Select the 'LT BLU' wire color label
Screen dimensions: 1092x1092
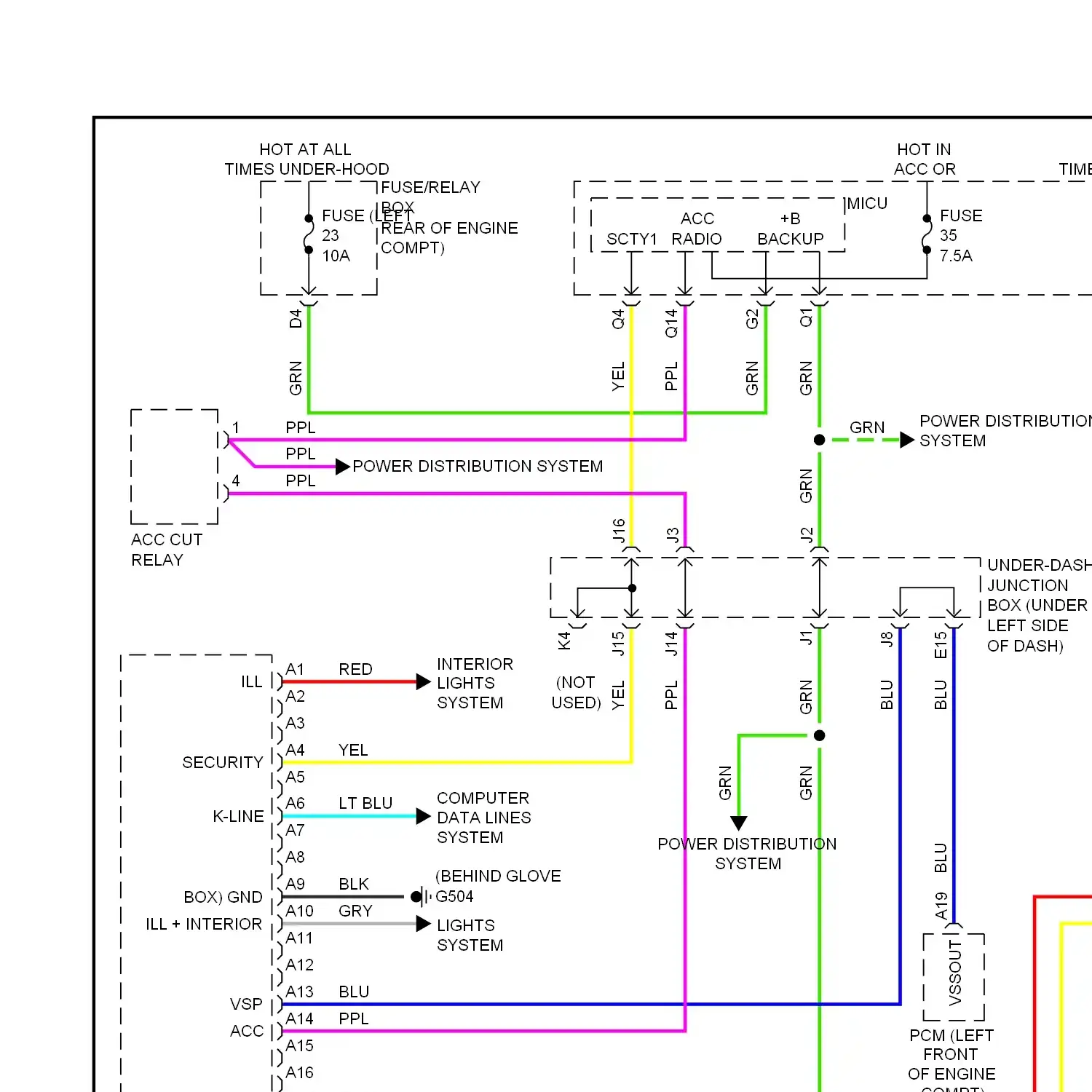tap(365, 803)
